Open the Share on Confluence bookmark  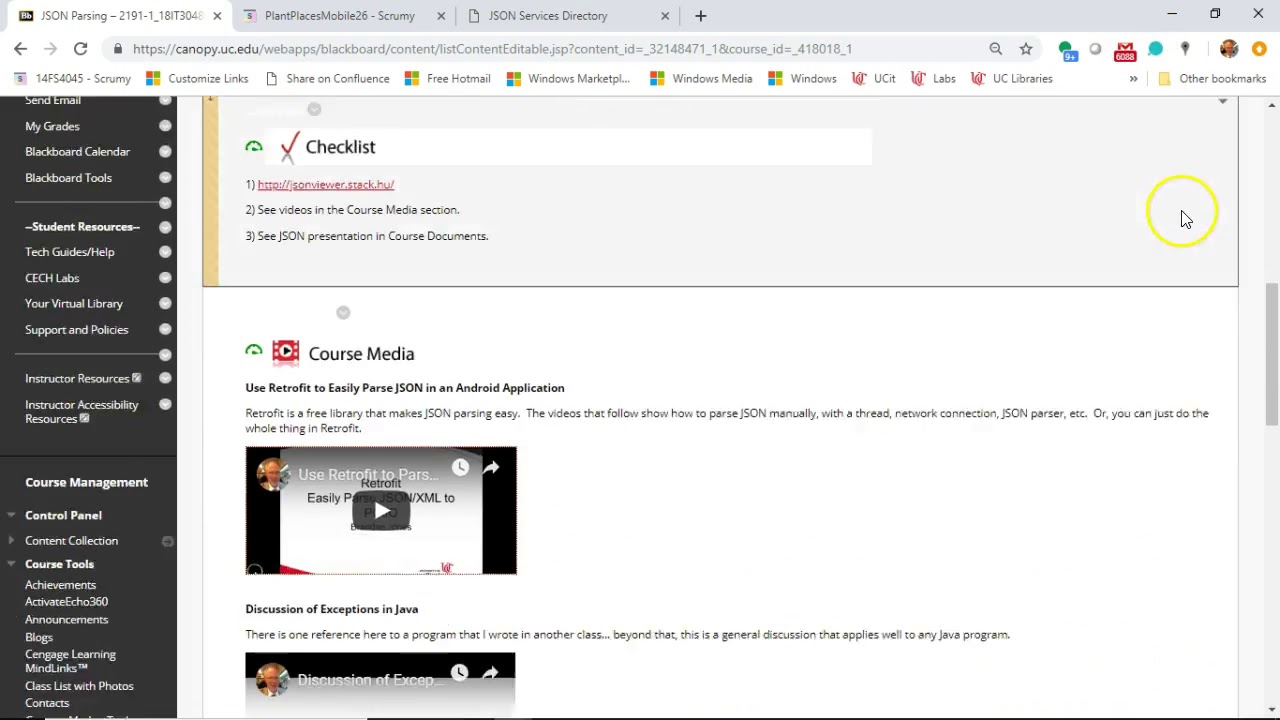327,78
